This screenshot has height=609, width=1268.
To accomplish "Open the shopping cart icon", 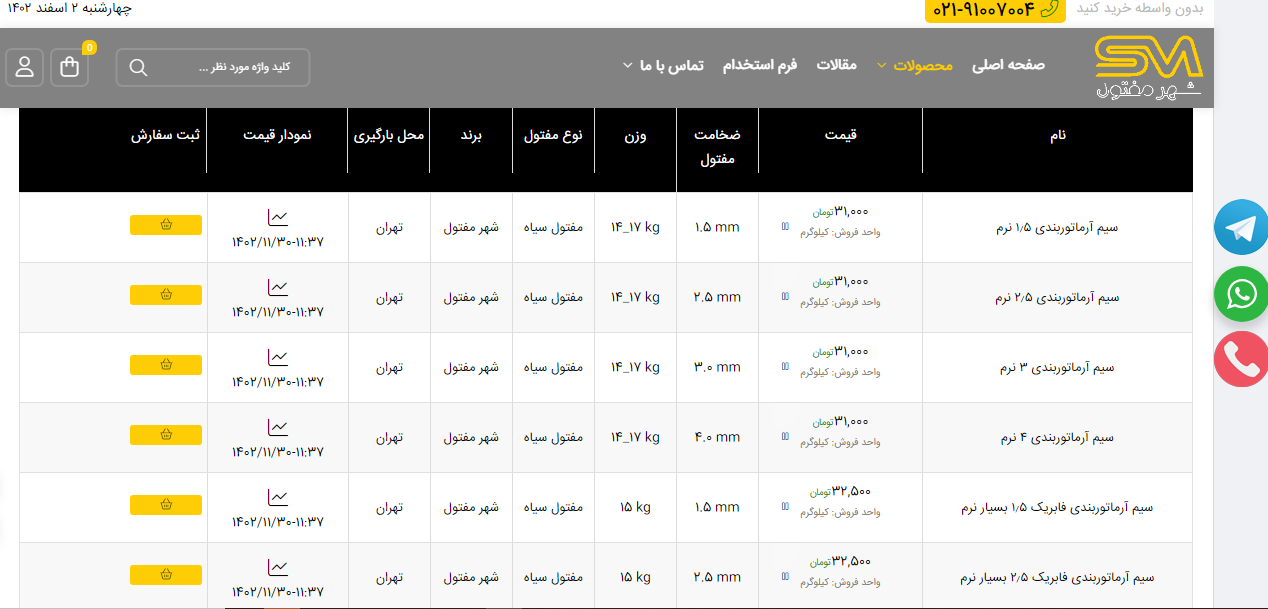I will point(69,67).
